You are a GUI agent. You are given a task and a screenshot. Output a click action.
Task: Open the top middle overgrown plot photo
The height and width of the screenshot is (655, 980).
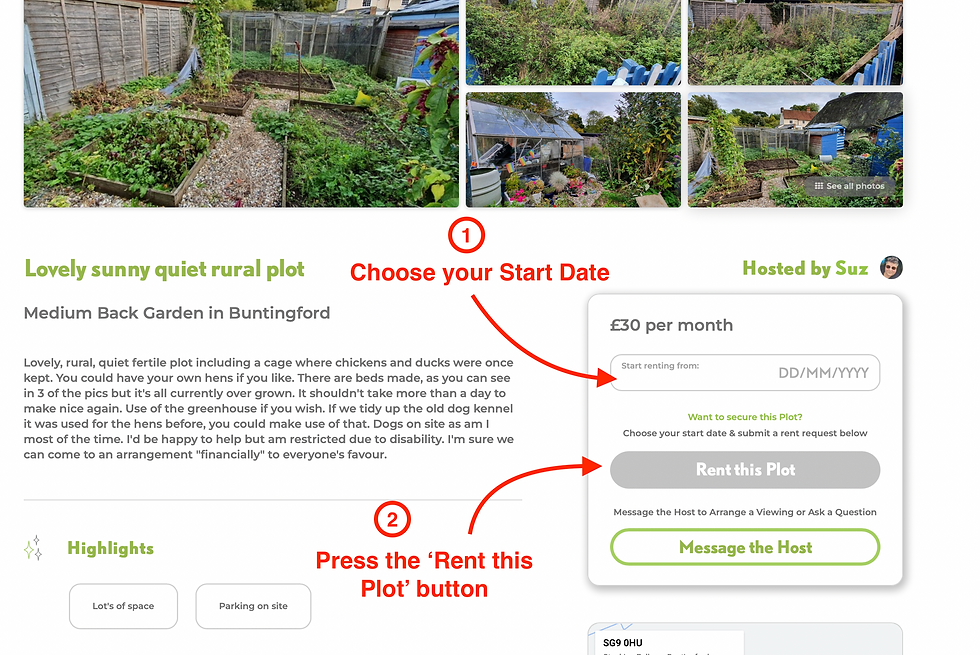tap(573, 42)
